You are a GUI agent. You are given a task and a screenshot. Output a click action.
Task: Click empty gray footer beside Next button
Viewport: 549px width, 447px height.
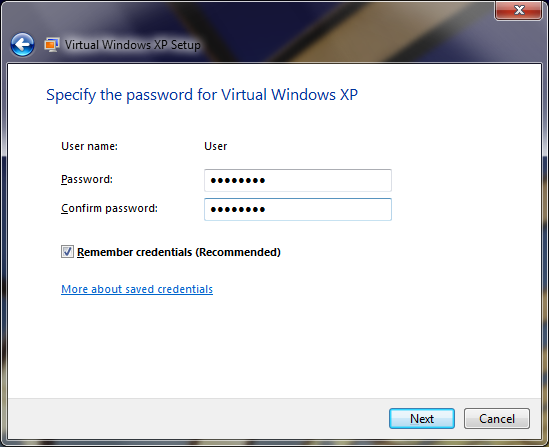tap(196, 418)
